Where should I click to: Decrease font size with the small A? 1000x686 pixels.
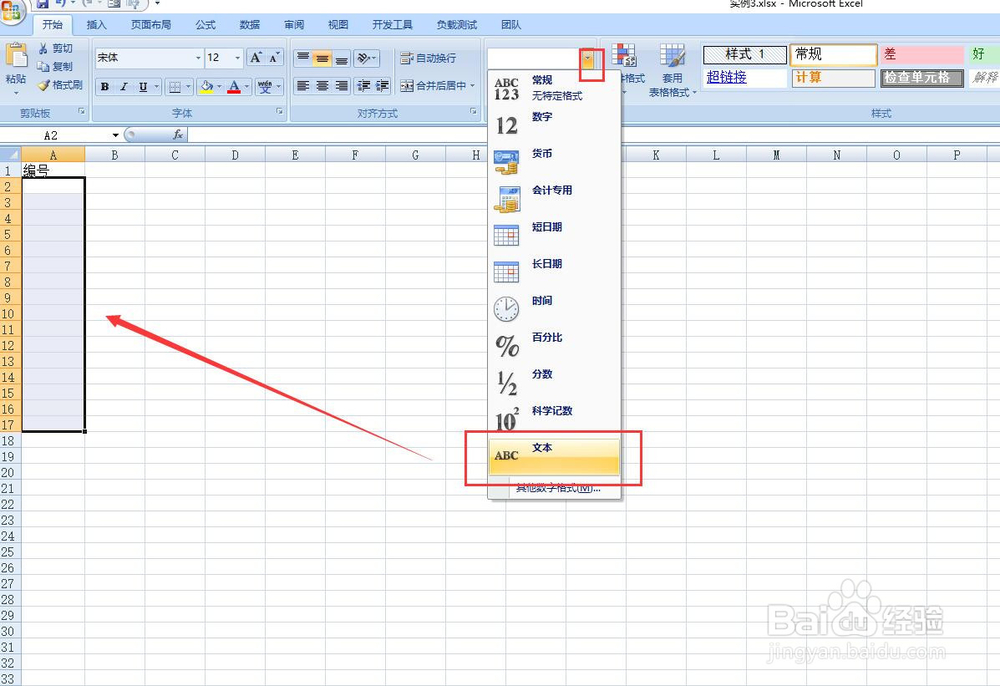(x=274, y=58)
